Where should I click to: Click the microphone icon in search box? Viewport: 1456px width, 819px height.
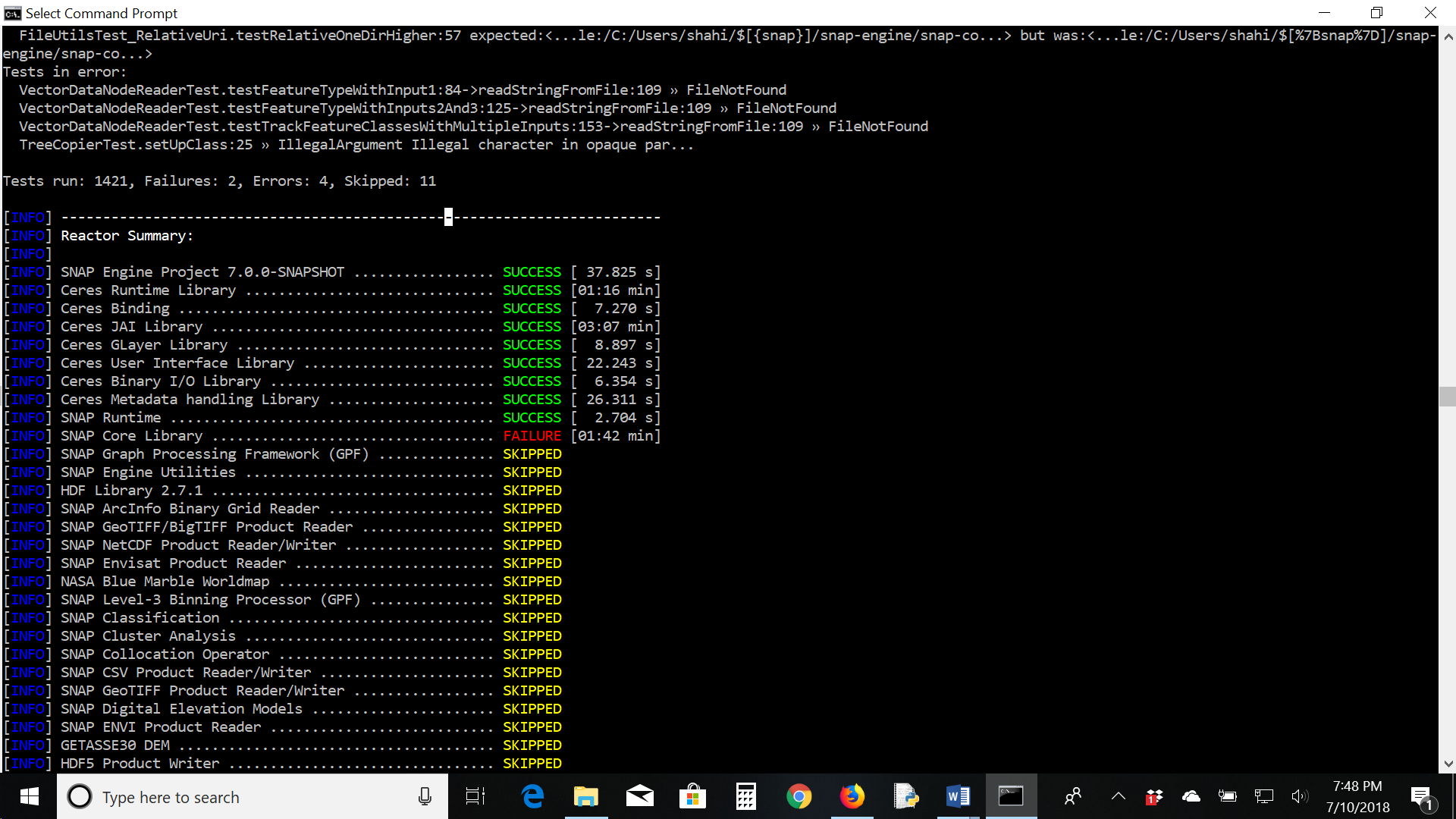(x=425, y=796)
